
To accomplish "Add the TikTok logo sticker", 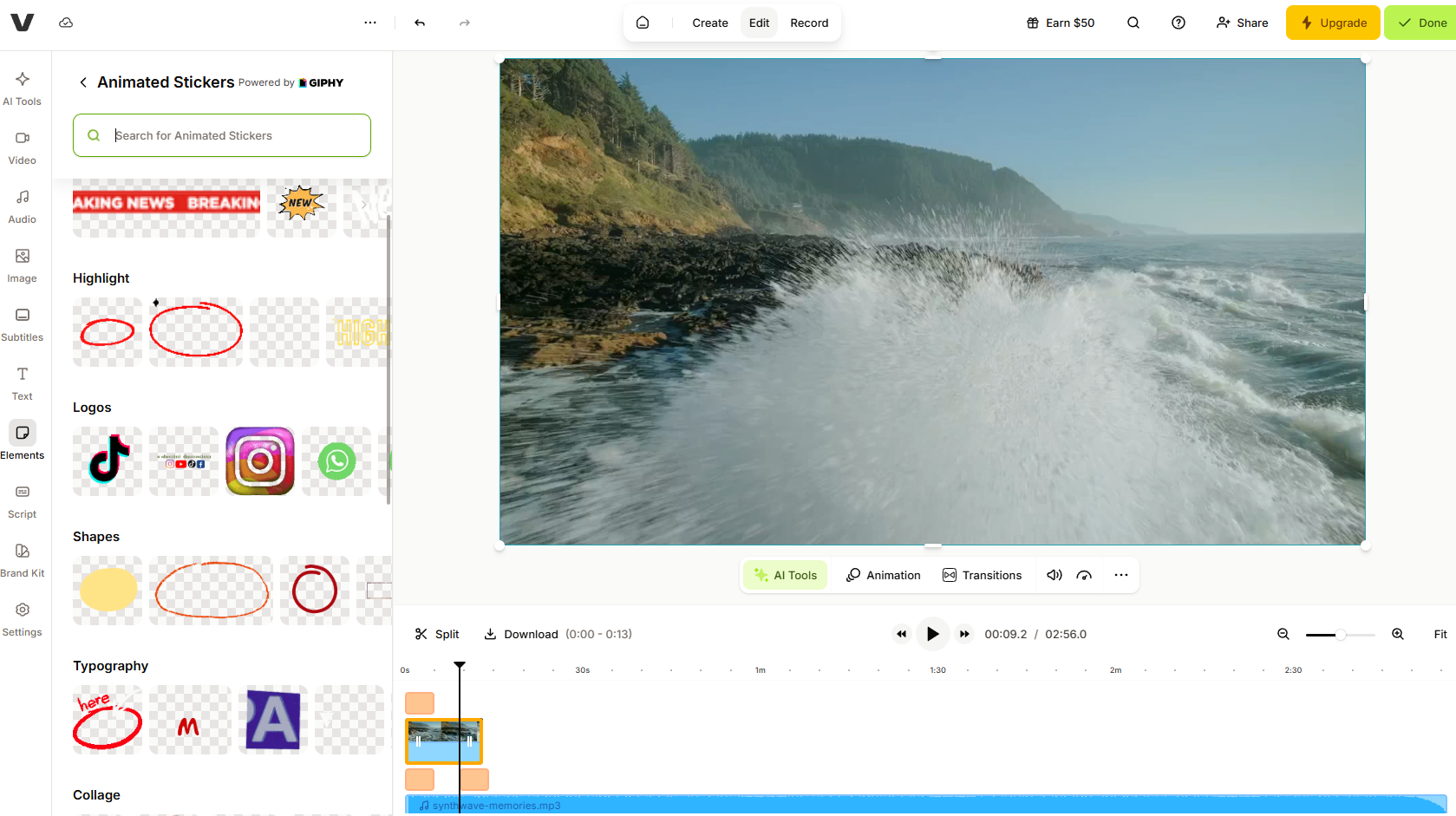I will [108, 461].
